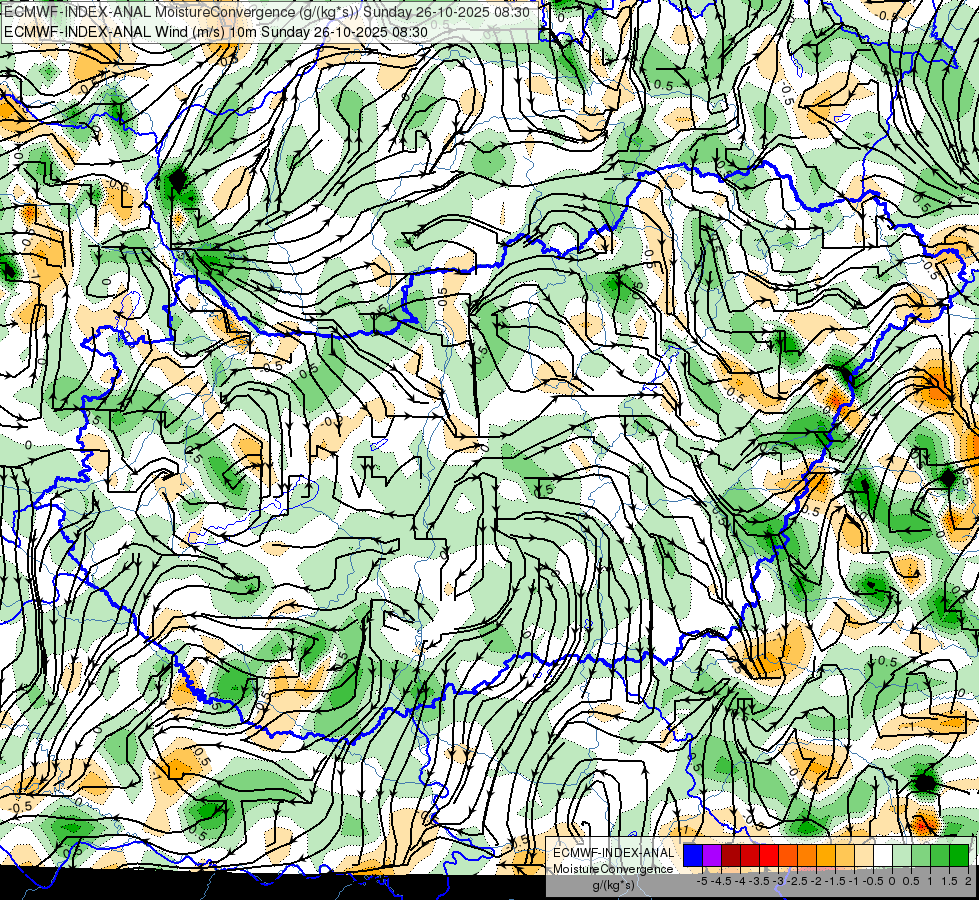
Task: Click the '1.5' legend scale value
Action: tap(950, 881)
